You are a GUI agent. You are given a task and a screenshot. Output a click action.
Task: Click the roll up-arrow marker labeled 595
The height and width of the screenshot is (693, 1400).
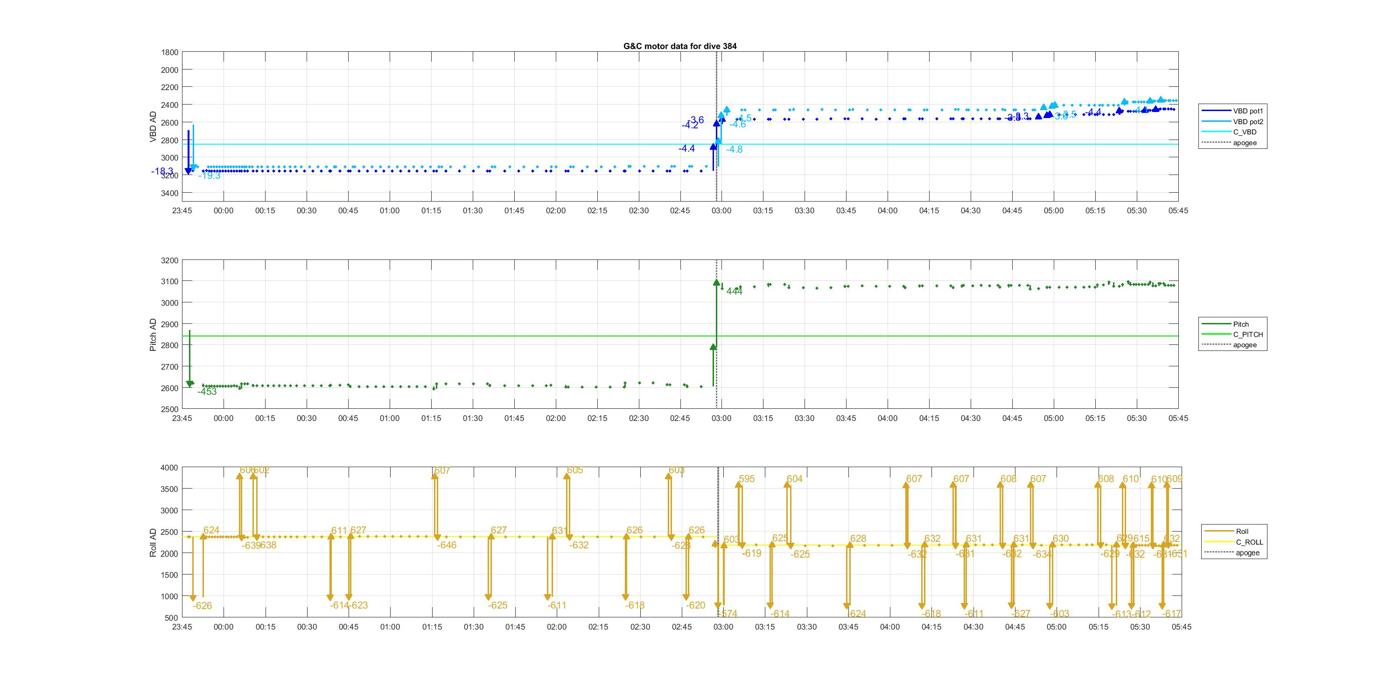[739, 486]
